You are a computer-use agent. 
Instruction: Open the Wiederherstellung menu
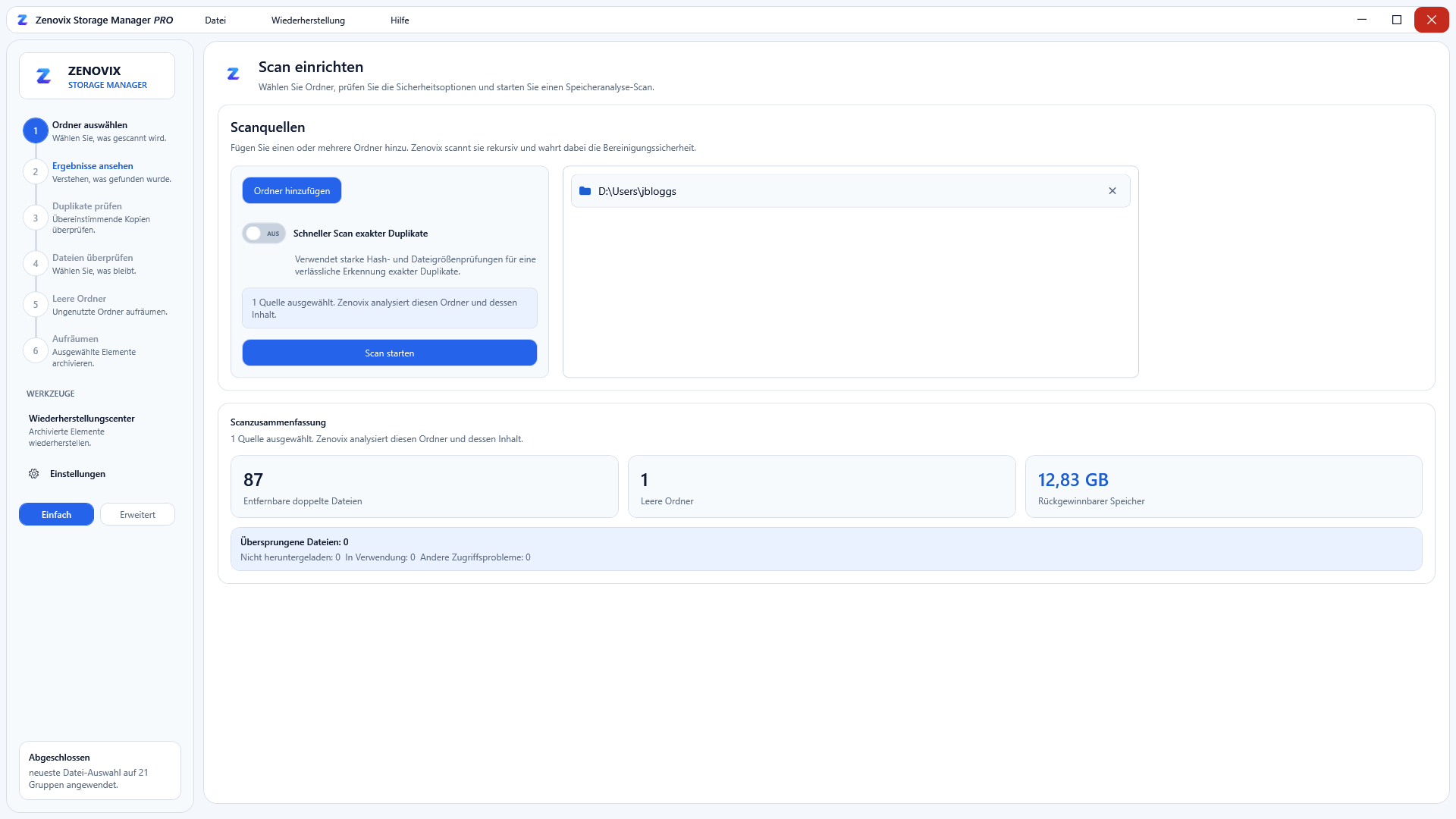pyautogui.click(x=308, y=20)
